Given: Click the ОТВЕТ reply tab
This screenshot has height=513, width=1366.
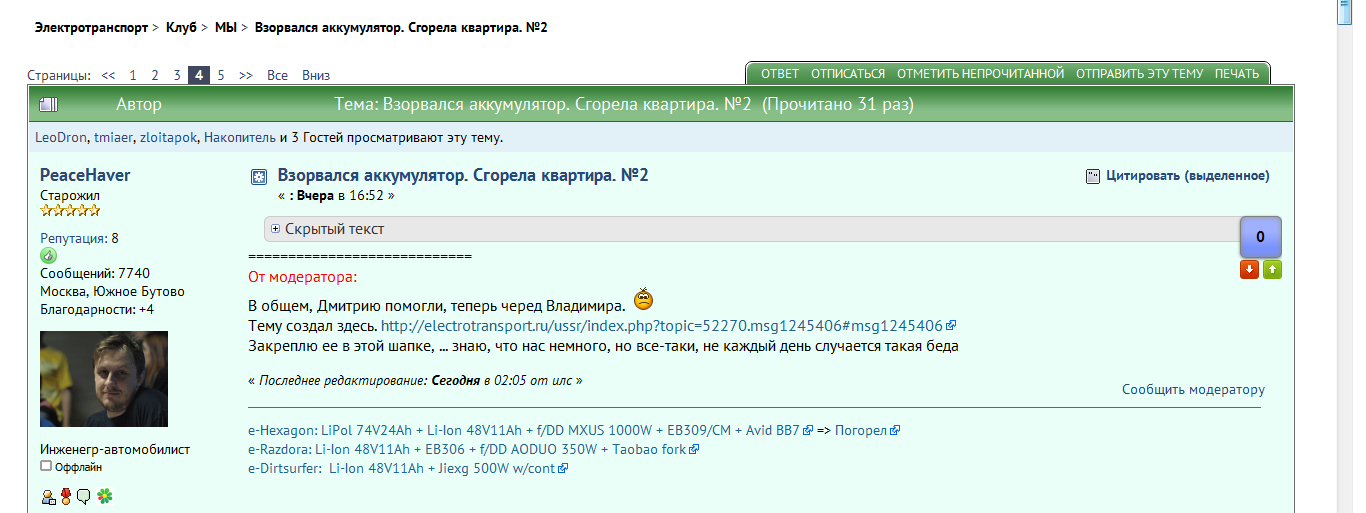Looking at the screenshot, I should point(779,74).
